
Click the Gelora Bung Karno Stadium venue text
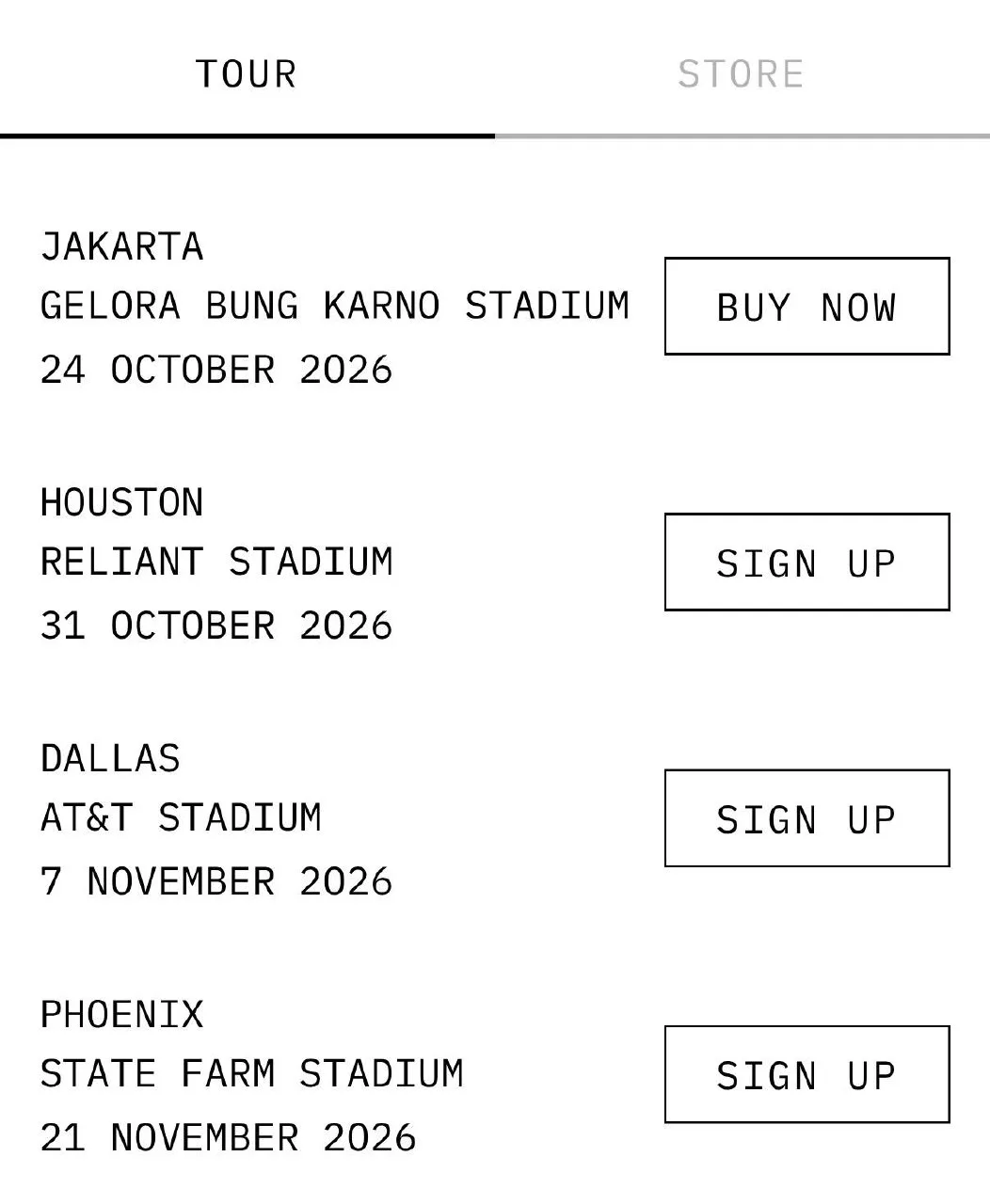(x=334, y=307)
